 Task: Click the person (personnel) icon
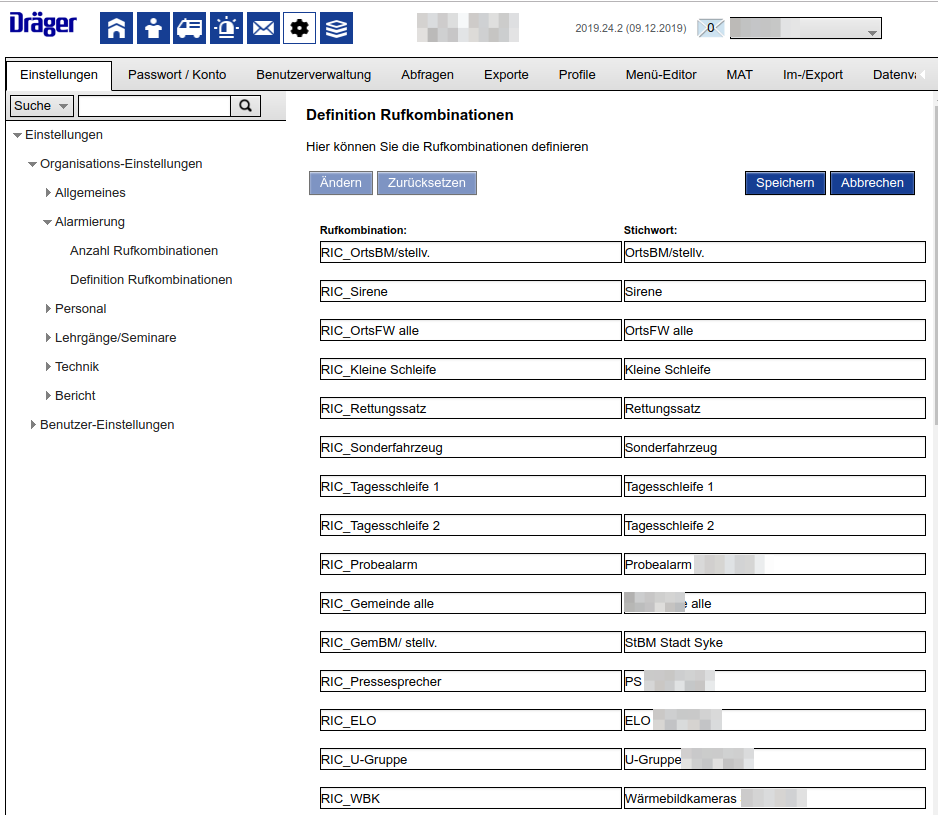(x=153, y=28)
